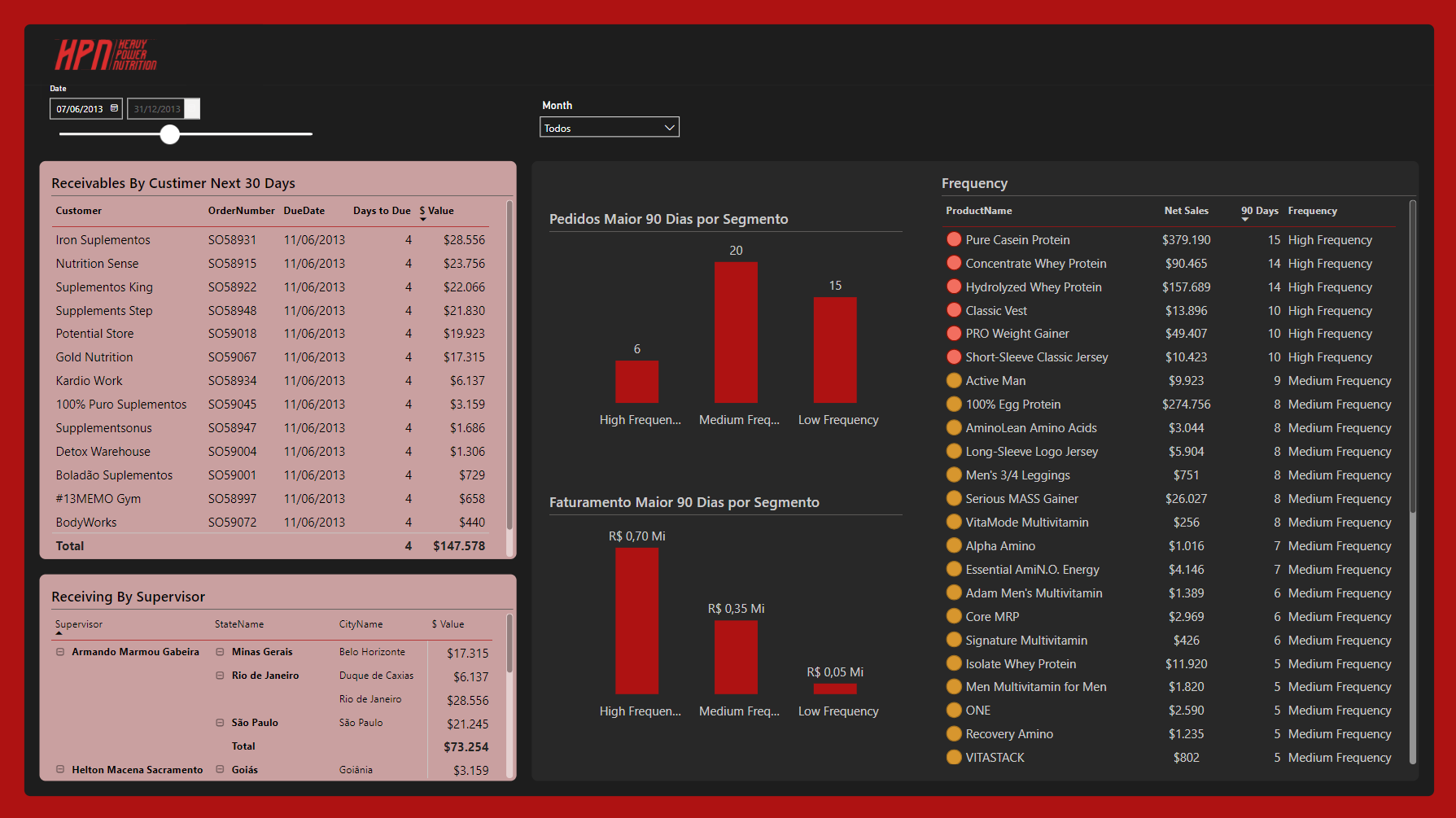The width and height of the screenshot is (1456, 818).
Task: Click the HPN Heavy Power Nutrition logo
Action: 105,55
